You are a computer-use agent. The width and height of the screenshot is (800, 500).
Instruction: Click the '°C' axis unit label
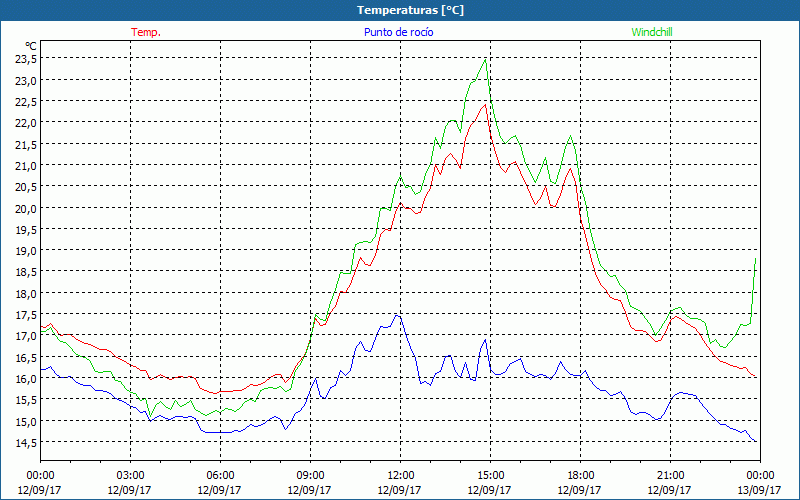coord(31,46)
